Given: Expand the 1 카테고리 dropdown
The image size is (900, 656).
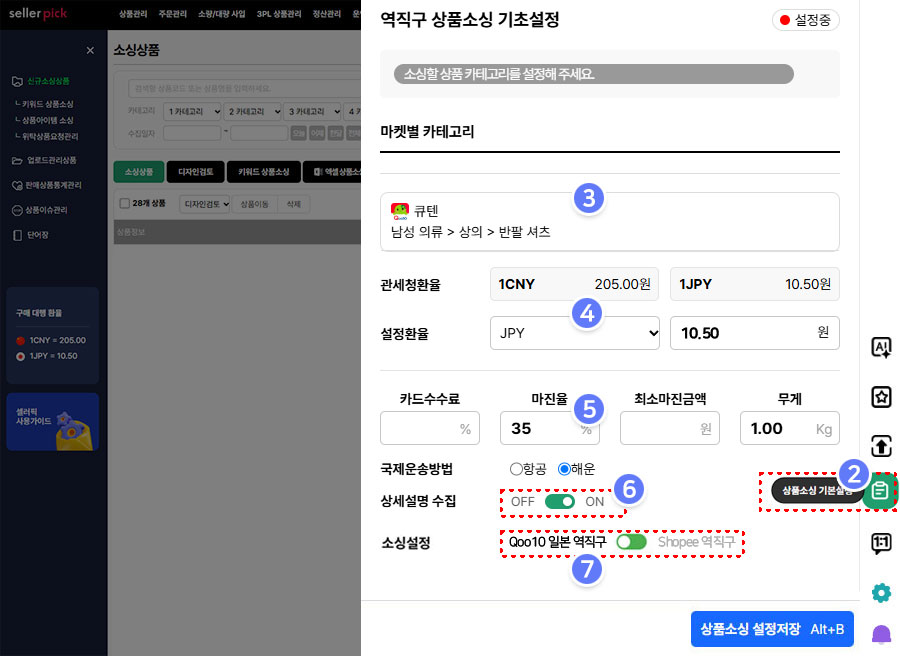Looking at the screenshot, I should click(192, 110).
